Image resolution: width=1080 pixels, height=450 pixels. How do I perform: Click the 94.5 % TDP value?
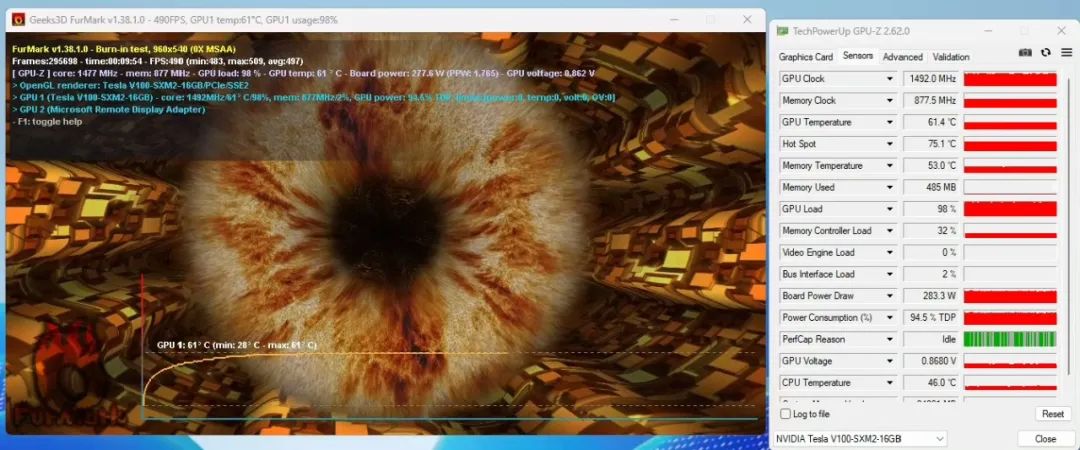pos(931,318)
